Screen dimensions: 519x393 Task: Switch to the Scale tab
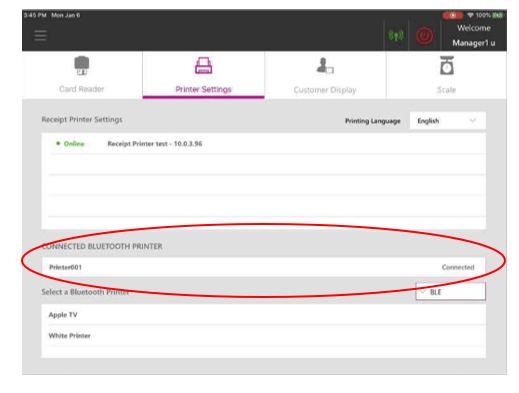(447, 75)
